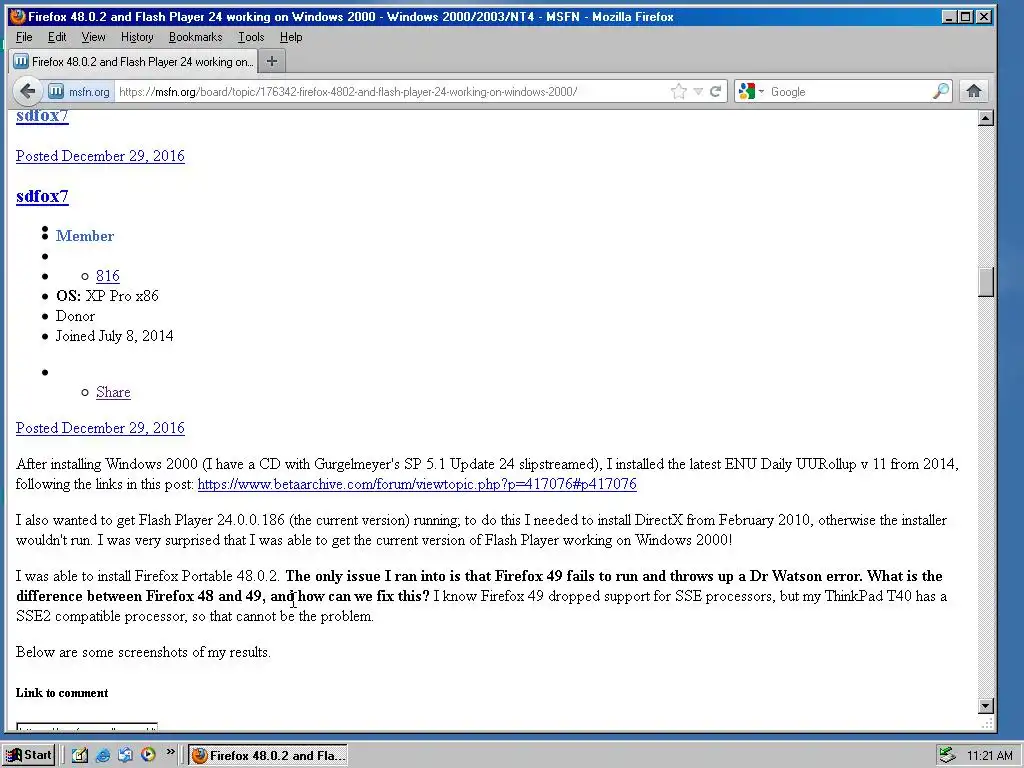Image resolution: width=1024 pixels, height=768 pixels.
Task: Open the View menu
Action: click(x=93, y=37)
